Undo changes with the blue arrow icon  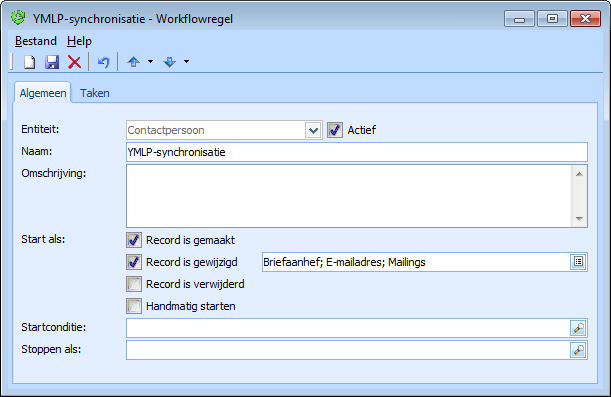coord(103,62)
